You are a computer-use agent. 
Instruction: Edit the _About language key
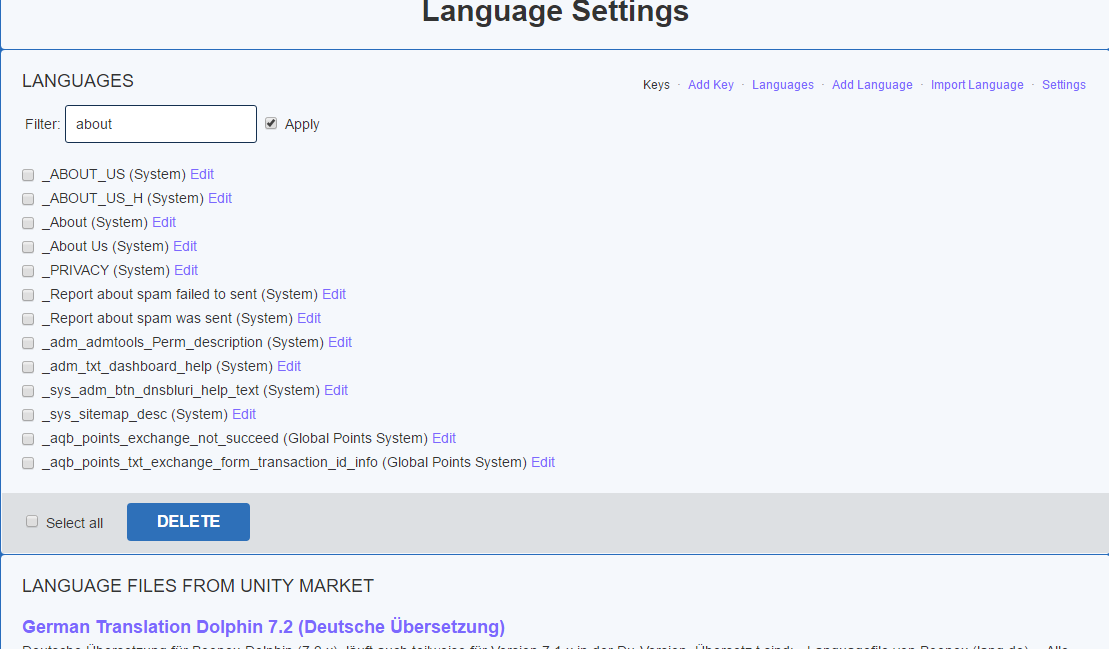pyautogui.click(x=164, y=222)
